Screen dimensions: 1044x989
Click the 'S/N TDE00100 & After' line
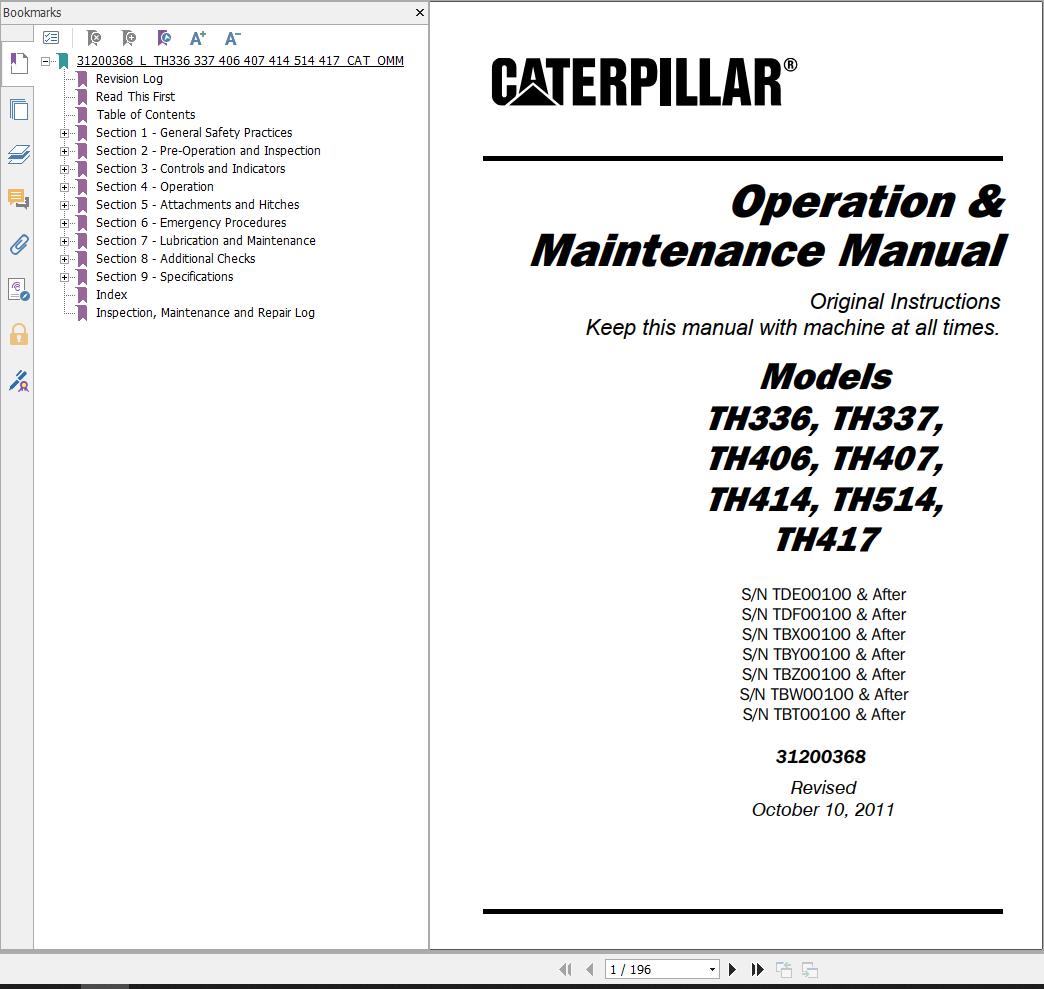tap(824, 594)
